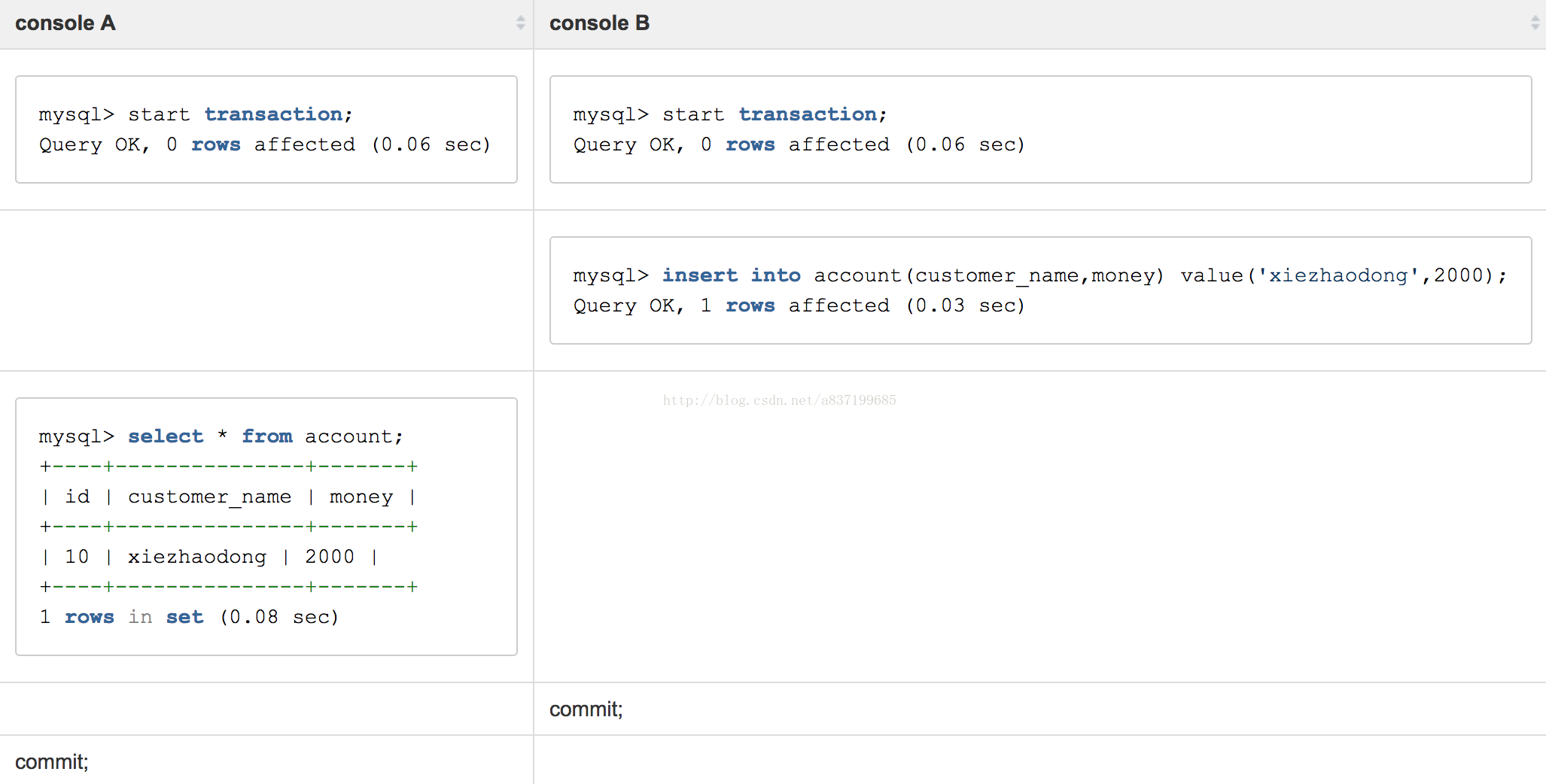The height and width of the screenshot is (784, 1546).
Task: Click the customer_name column heading in results
Action: (x=209, y=497)
